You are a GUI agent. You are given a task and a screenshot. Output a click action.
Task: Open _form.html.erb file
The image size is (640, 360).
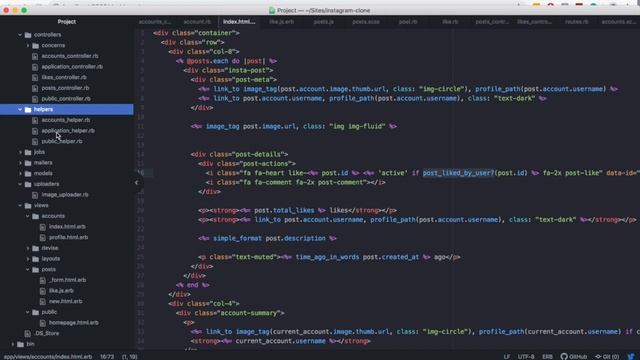click(x=67, y=280)
